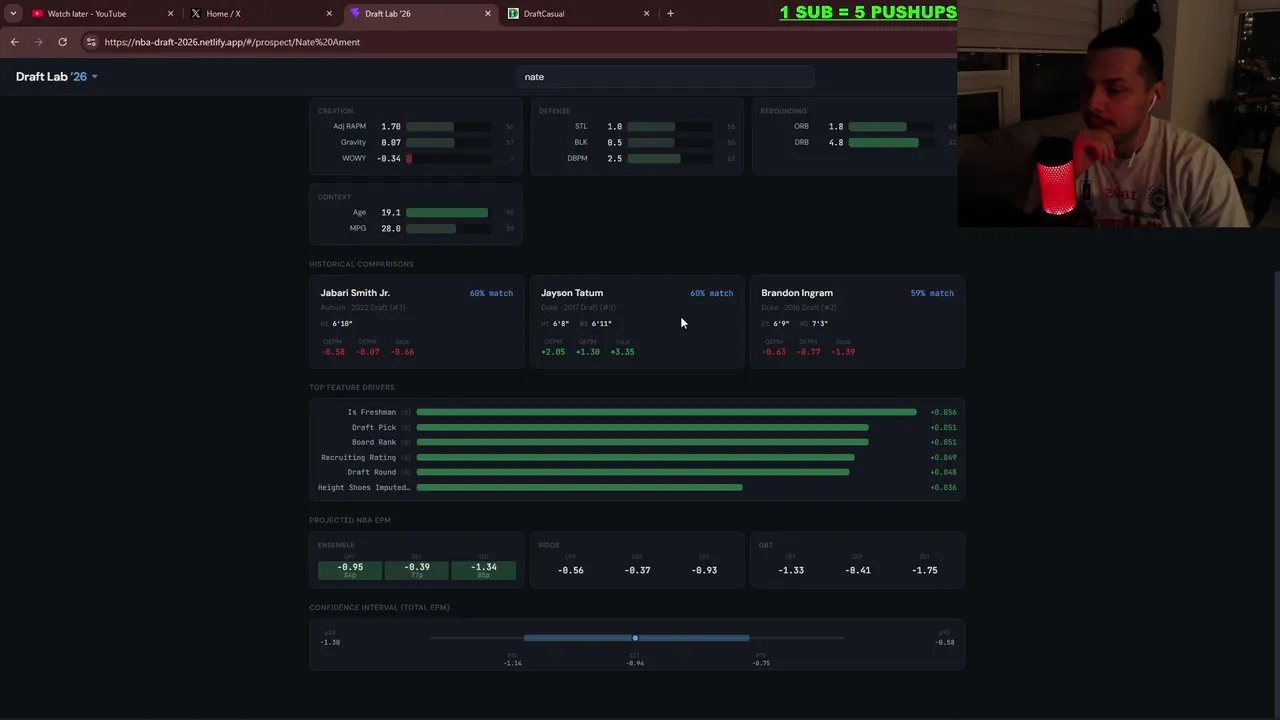Close the Draft Lab '26 tab
The height and width of the screenshot is (720, 1280).
coord(488,14)
